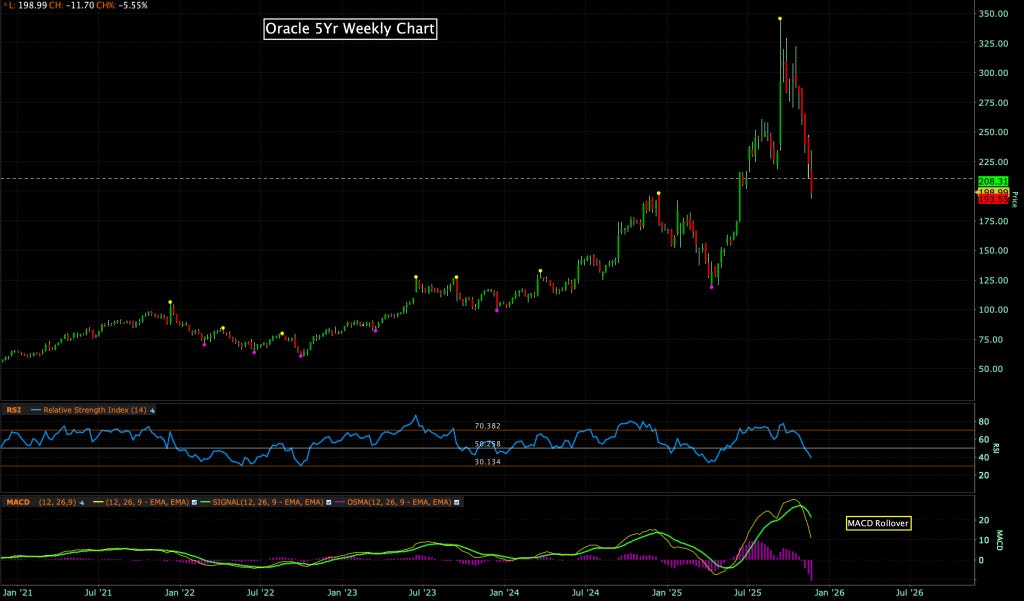Screen dimensions: 1024x601
Task: Click the red × marker before the L: 198.99 readout
Action: click(x=6, y=4)
